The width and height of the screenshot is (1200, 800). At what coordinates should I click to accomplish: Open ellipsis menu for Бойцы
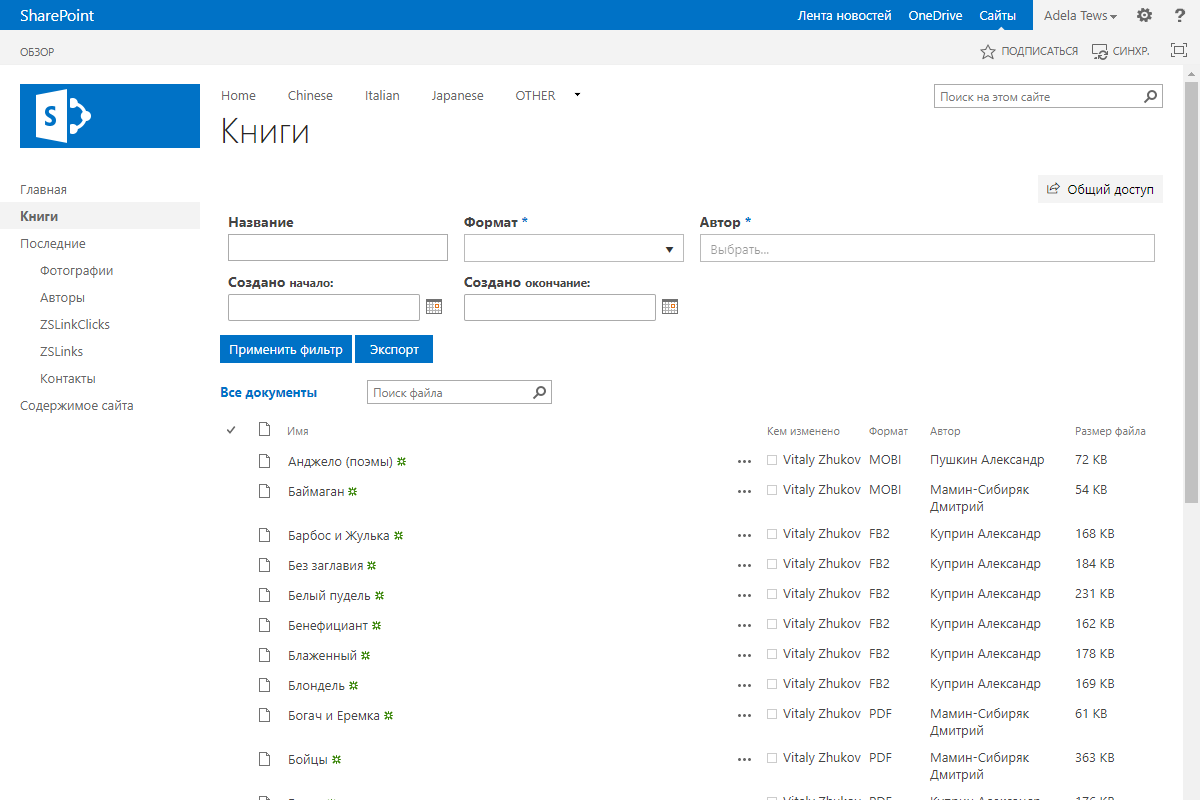pos(744,760)
